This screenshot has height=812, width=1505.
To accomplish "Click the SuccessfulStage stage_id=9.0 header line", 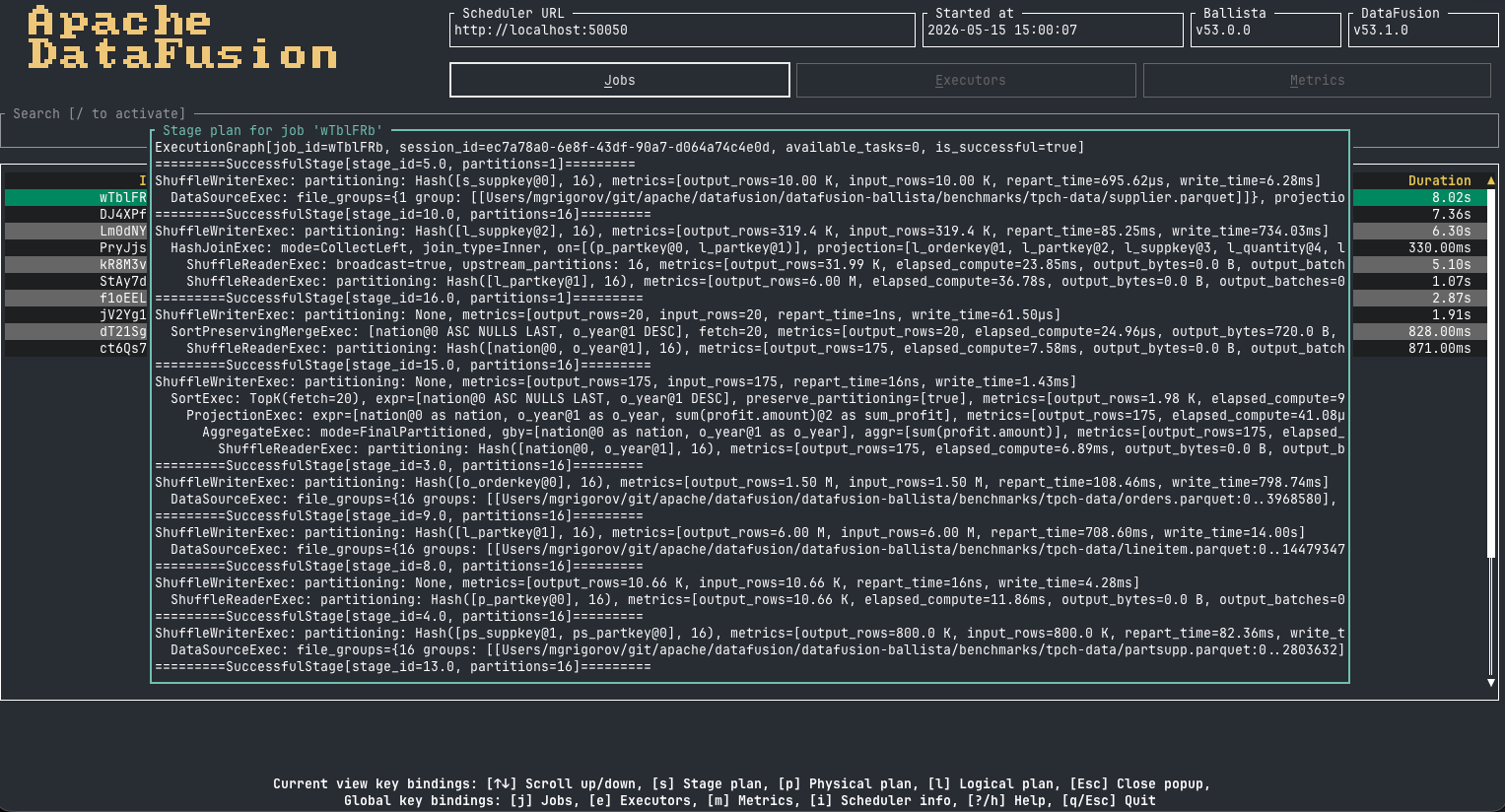I will [x=399, y=515].
